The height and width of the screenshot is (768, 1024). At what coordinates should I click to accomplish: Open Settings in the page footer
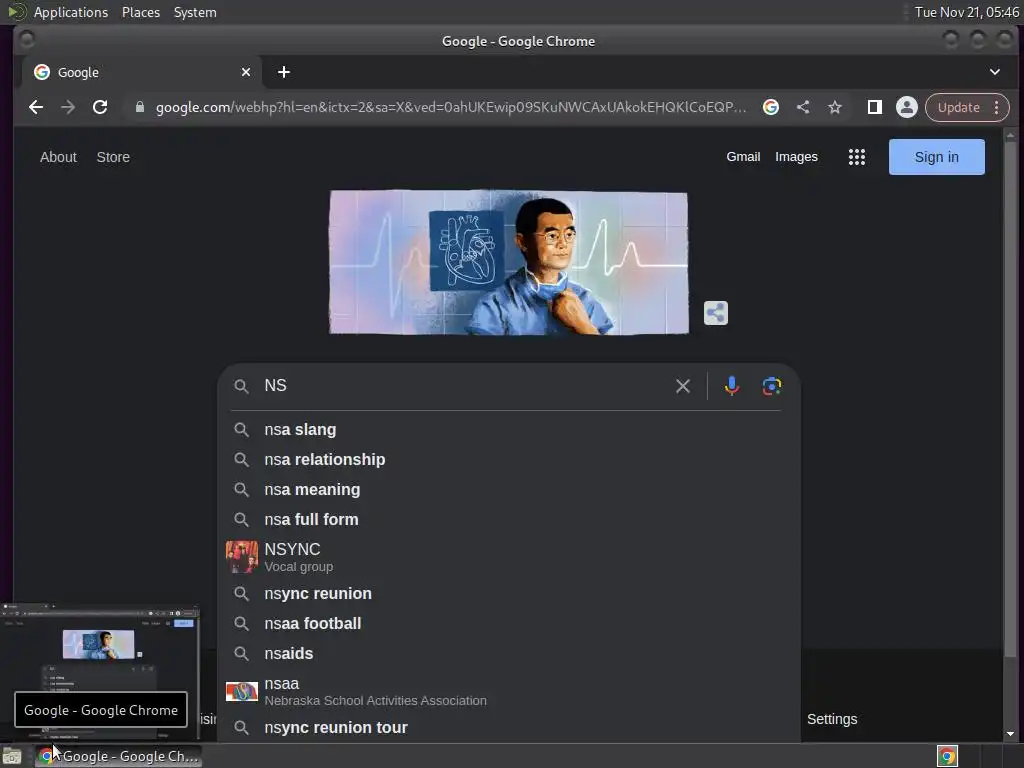(x=832, y=719)
